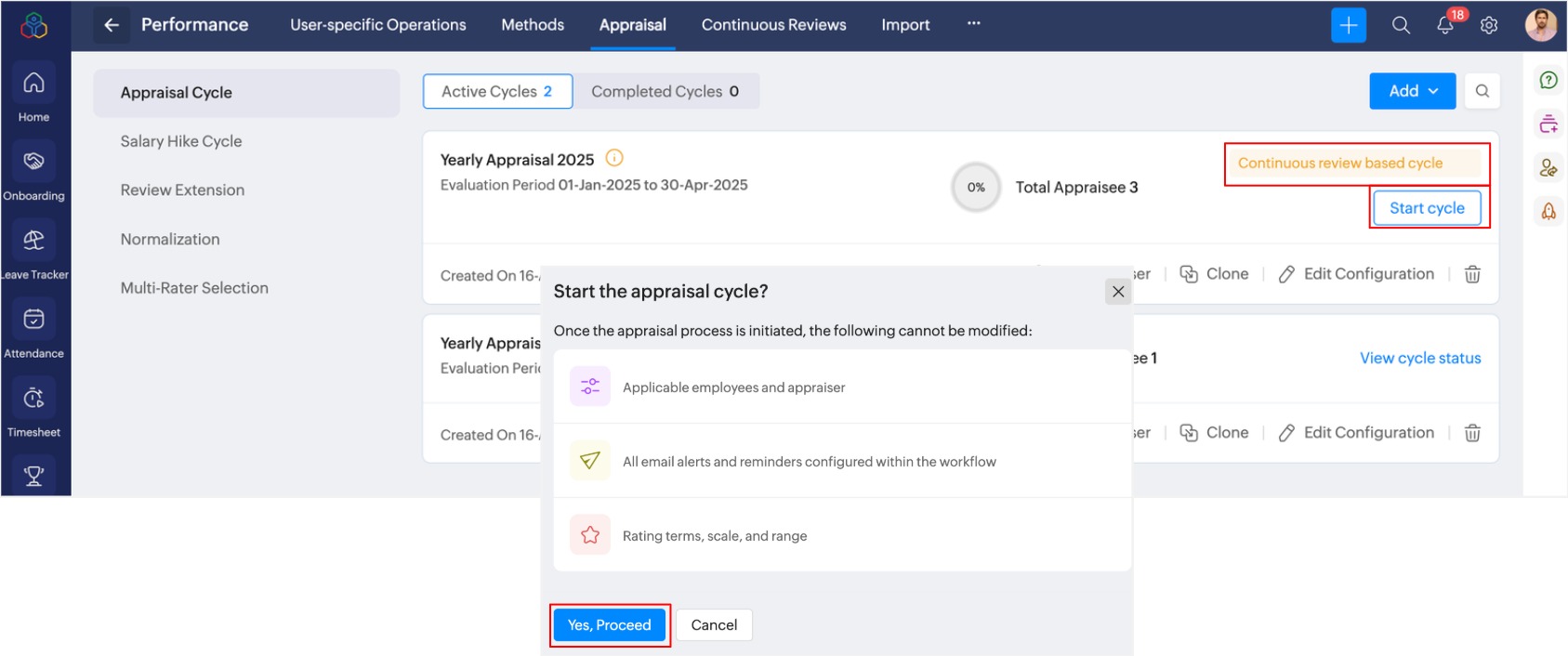Click Total Appraisee 3 text
The height and width of the screenshot is (656, 1568).
point(1076,187)
